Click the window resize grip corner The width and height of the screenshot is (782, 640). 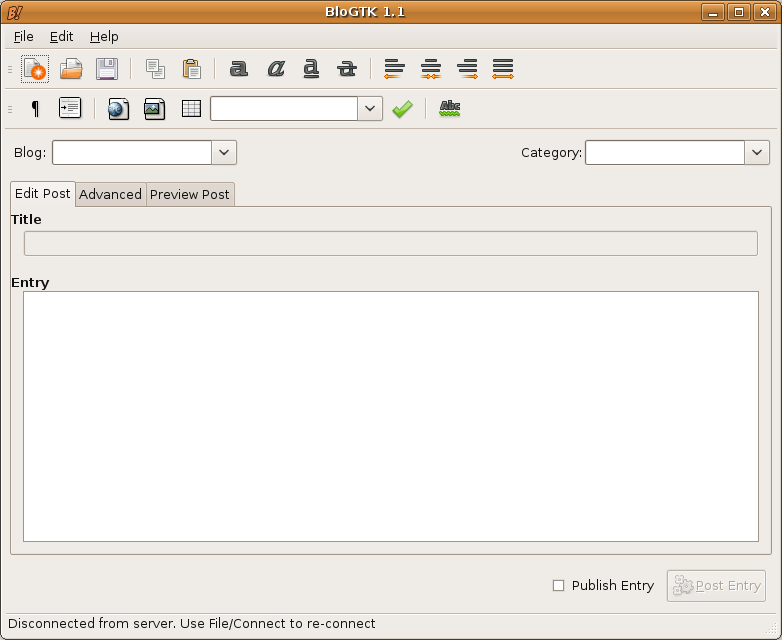[771, 629]
